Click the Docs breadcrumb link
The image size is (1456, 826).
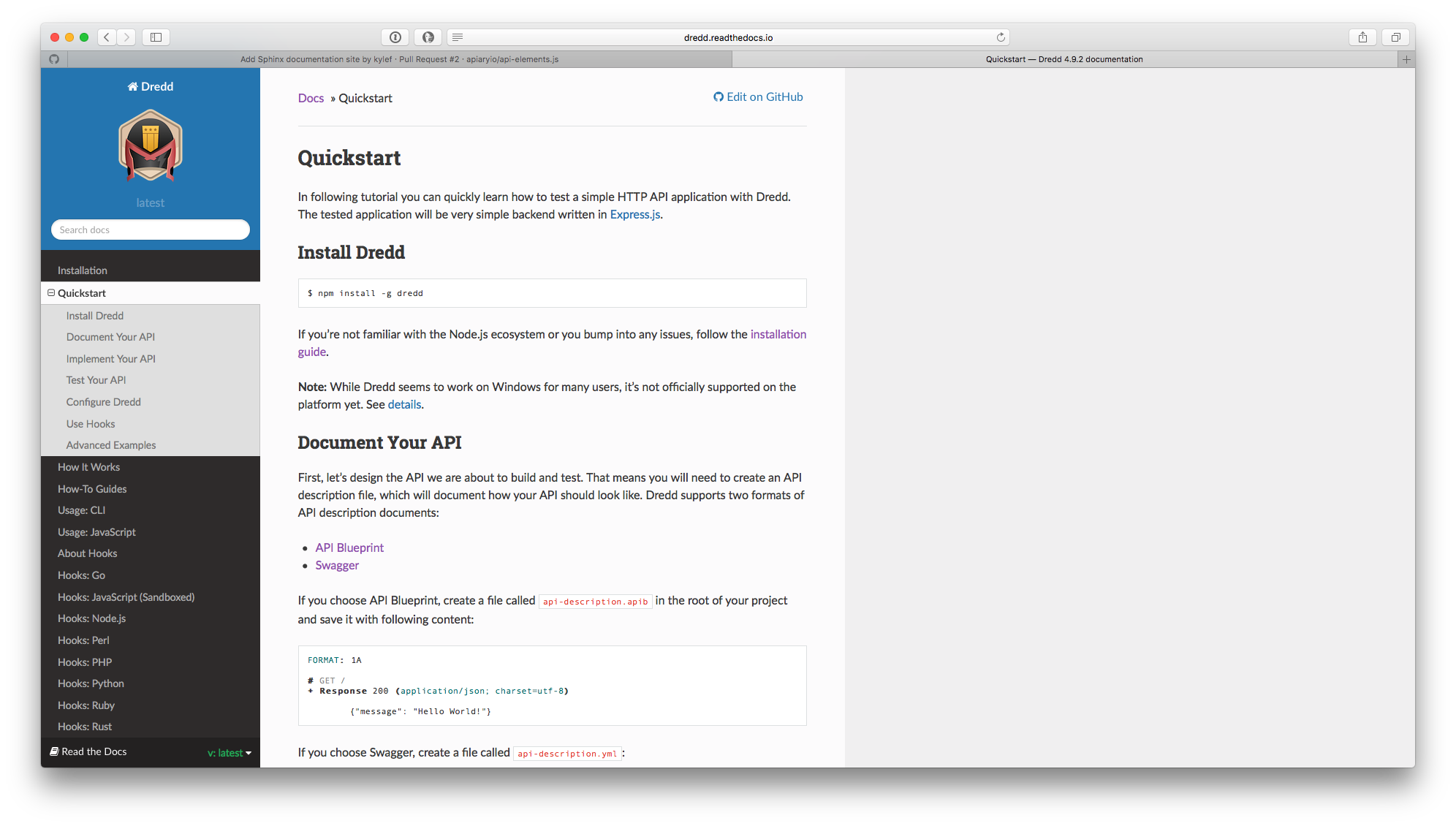pos(311,98)
